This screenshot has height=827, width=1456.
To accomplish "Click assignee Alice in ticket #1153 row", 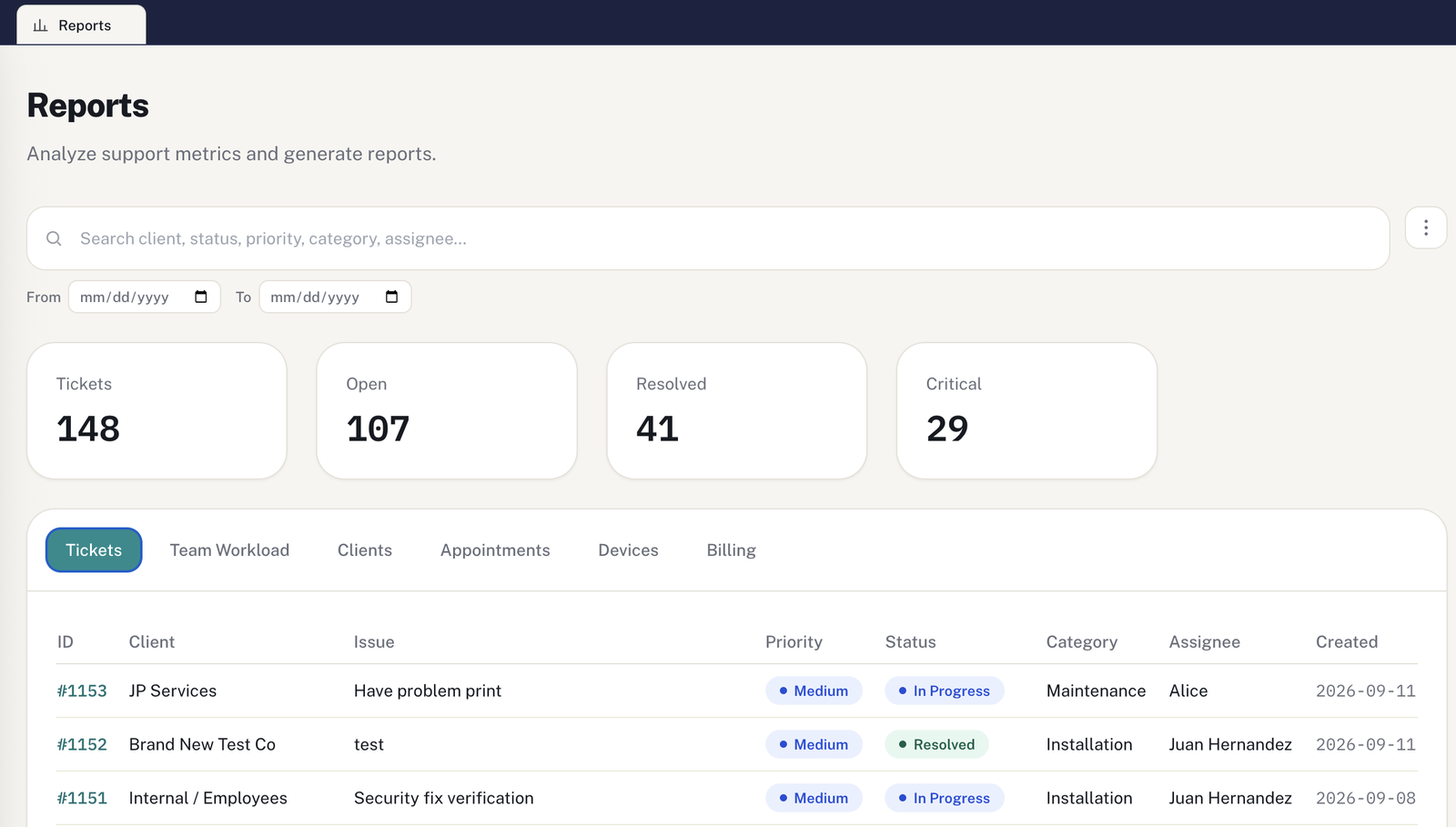I will (1188, 691).
